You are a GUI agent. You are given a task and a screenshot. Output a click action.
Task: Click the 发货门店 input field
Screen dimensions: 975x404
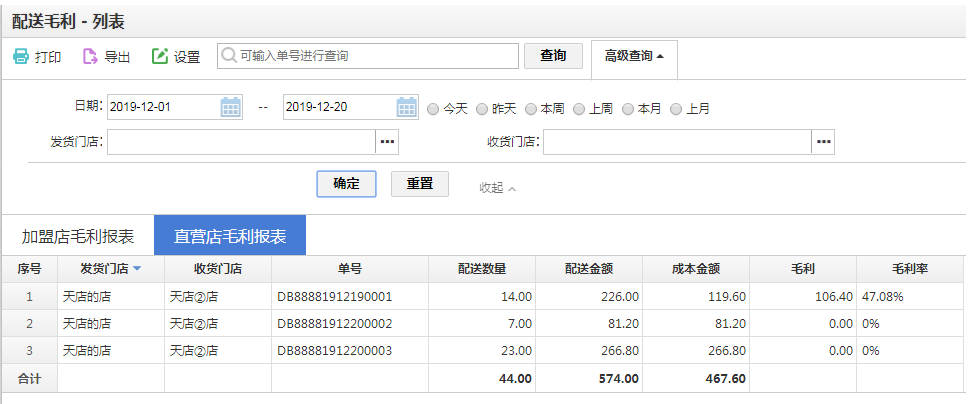tap(241, 142)
